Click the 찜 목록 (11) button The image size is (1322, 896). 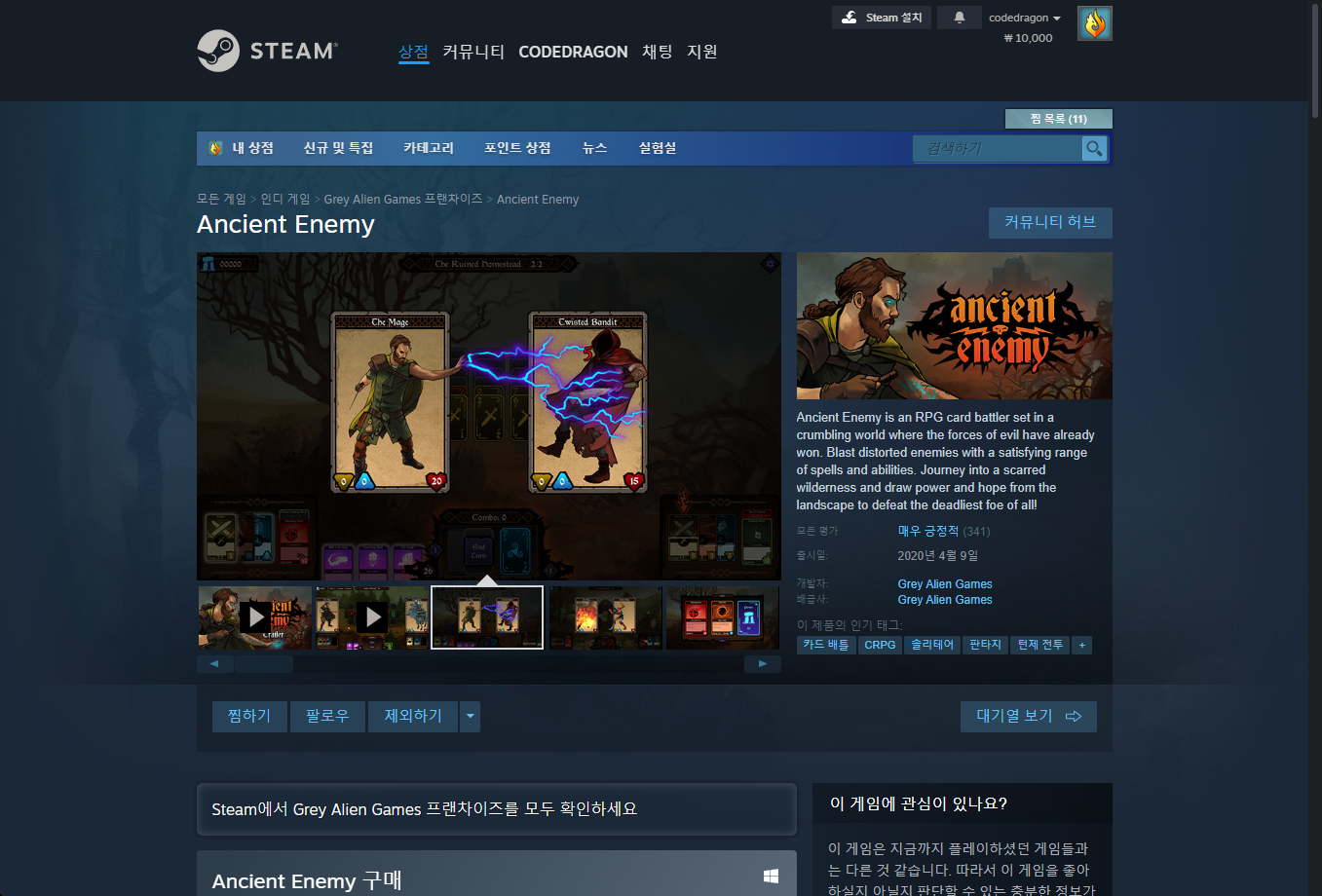[x=1058, y=119]
